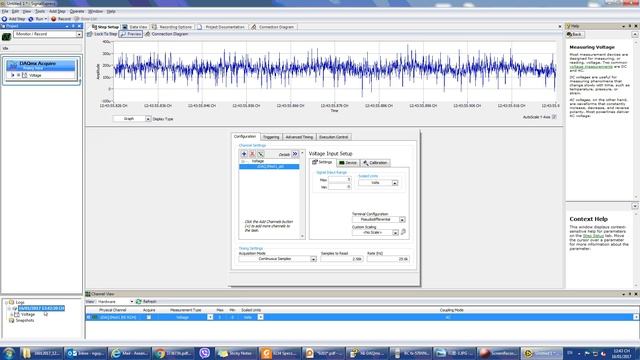
Task: Click the custom scaling wrench icon
Action: (x=403, y=232)
